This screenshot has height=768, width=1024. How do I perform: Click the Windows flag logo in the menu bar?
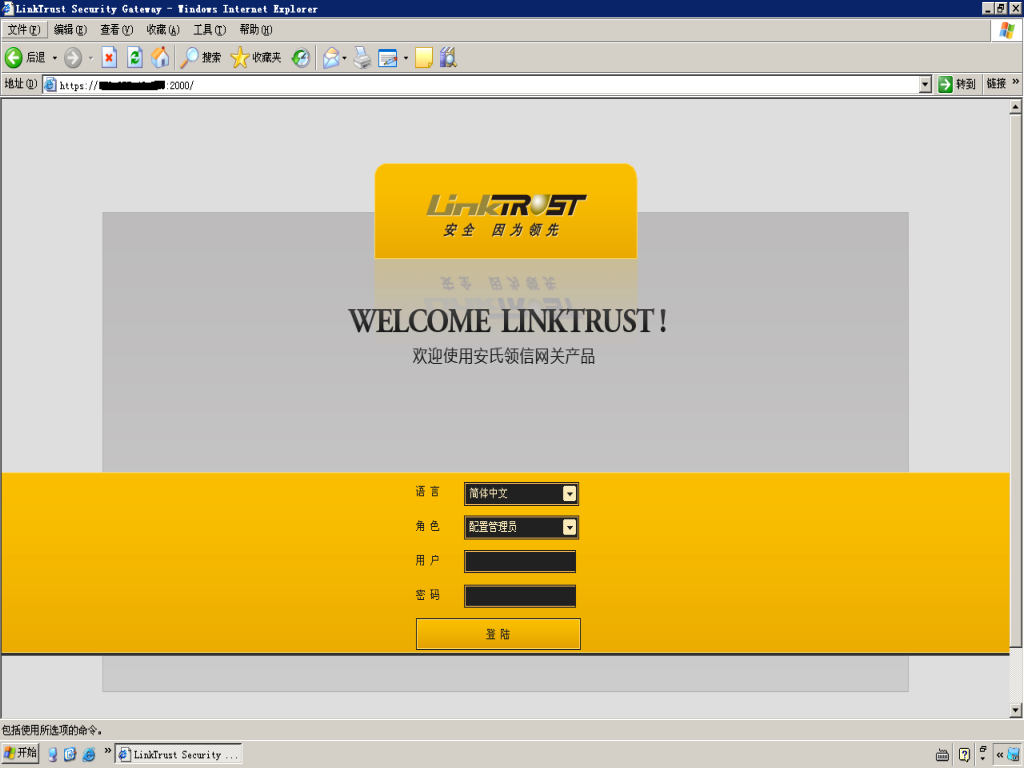pos(1007,30)
